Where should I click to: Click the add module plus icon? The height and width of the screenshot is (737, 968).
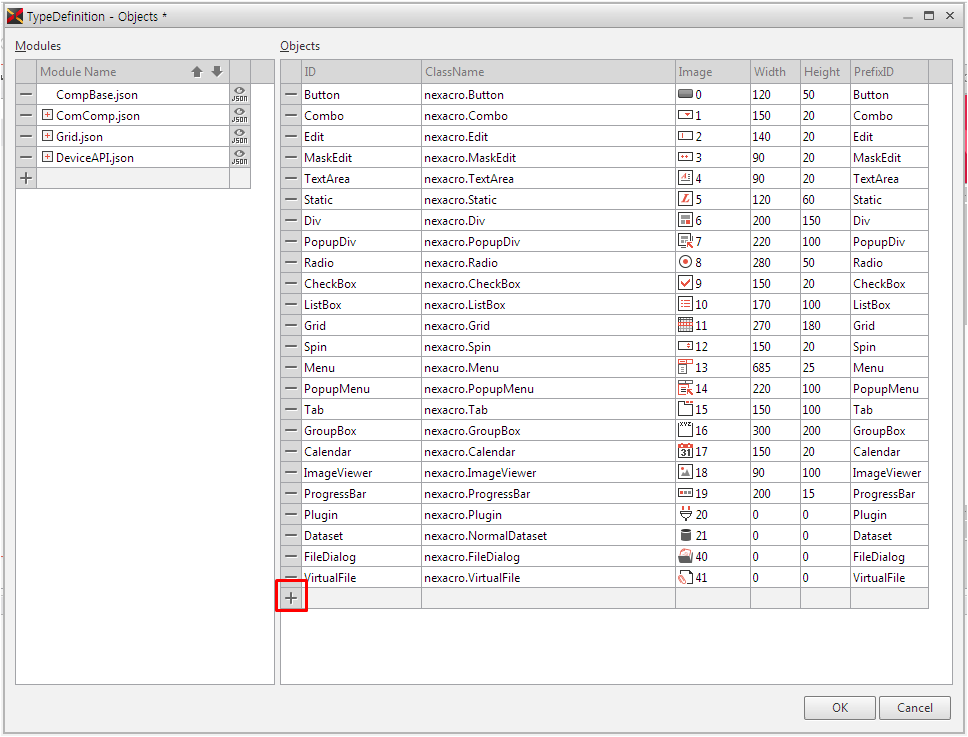[x=26, y=178]
